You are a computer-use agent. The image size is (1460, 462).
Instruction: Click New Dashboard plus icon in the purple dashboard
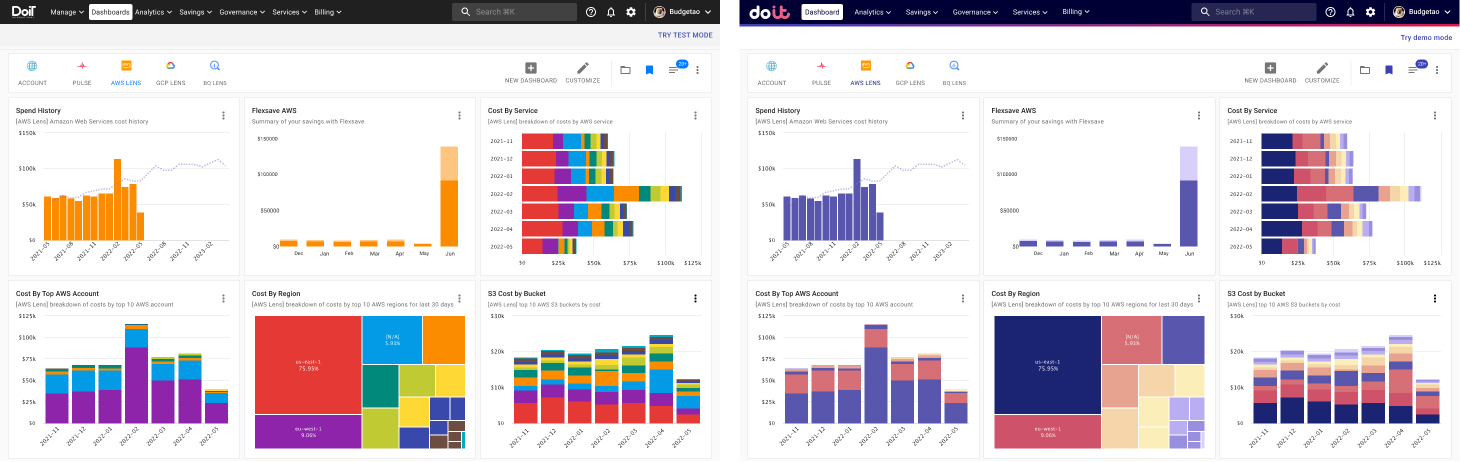click(1270, 67)
